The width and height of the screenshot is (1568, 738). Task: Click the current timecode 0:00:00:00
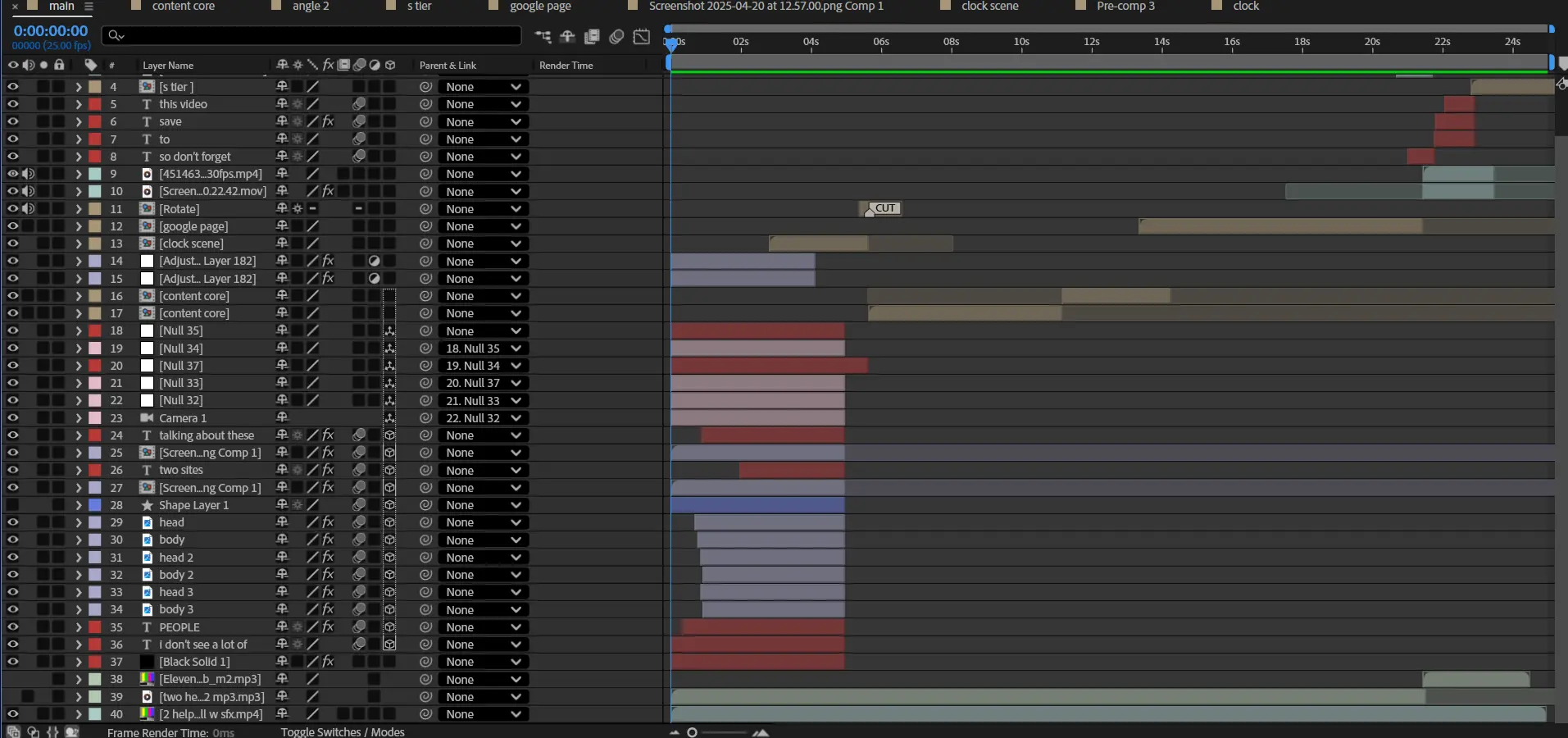[x=51, y=31]
